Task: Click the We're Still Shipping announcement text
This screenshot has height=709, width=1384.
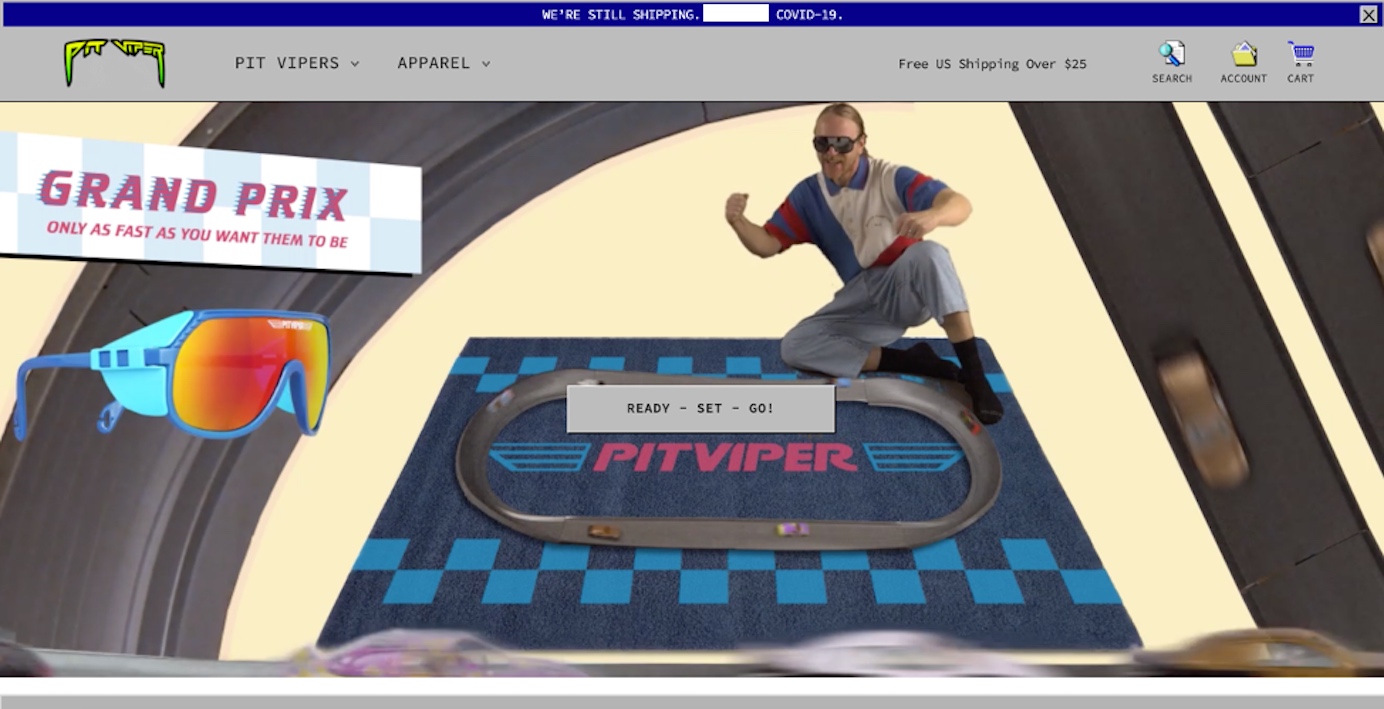Action: coord(692,14)
